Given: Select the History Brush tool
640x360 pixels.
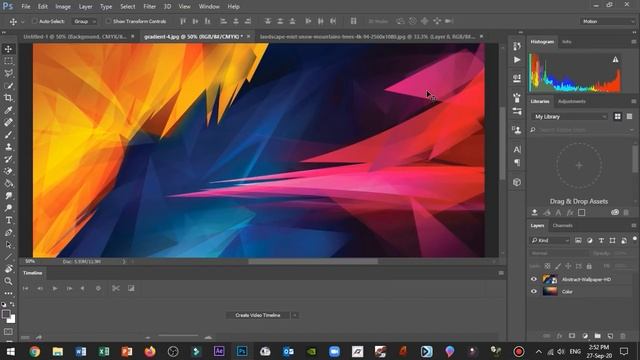Looking at the screenshot, I should tap(8, 159).
